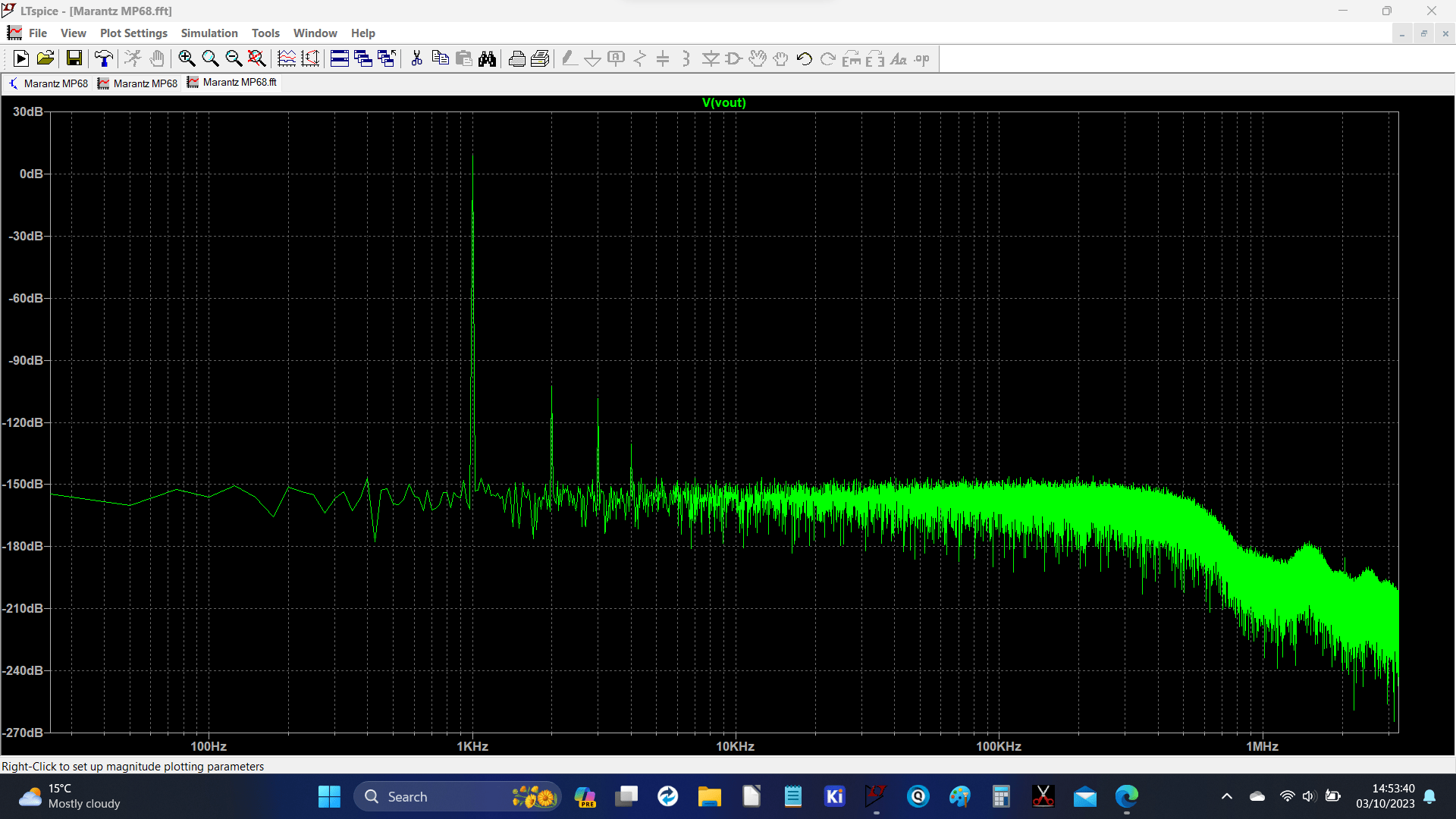
Task: Click the Close all windows toolbar icon
Action: [x=387, y=58]
